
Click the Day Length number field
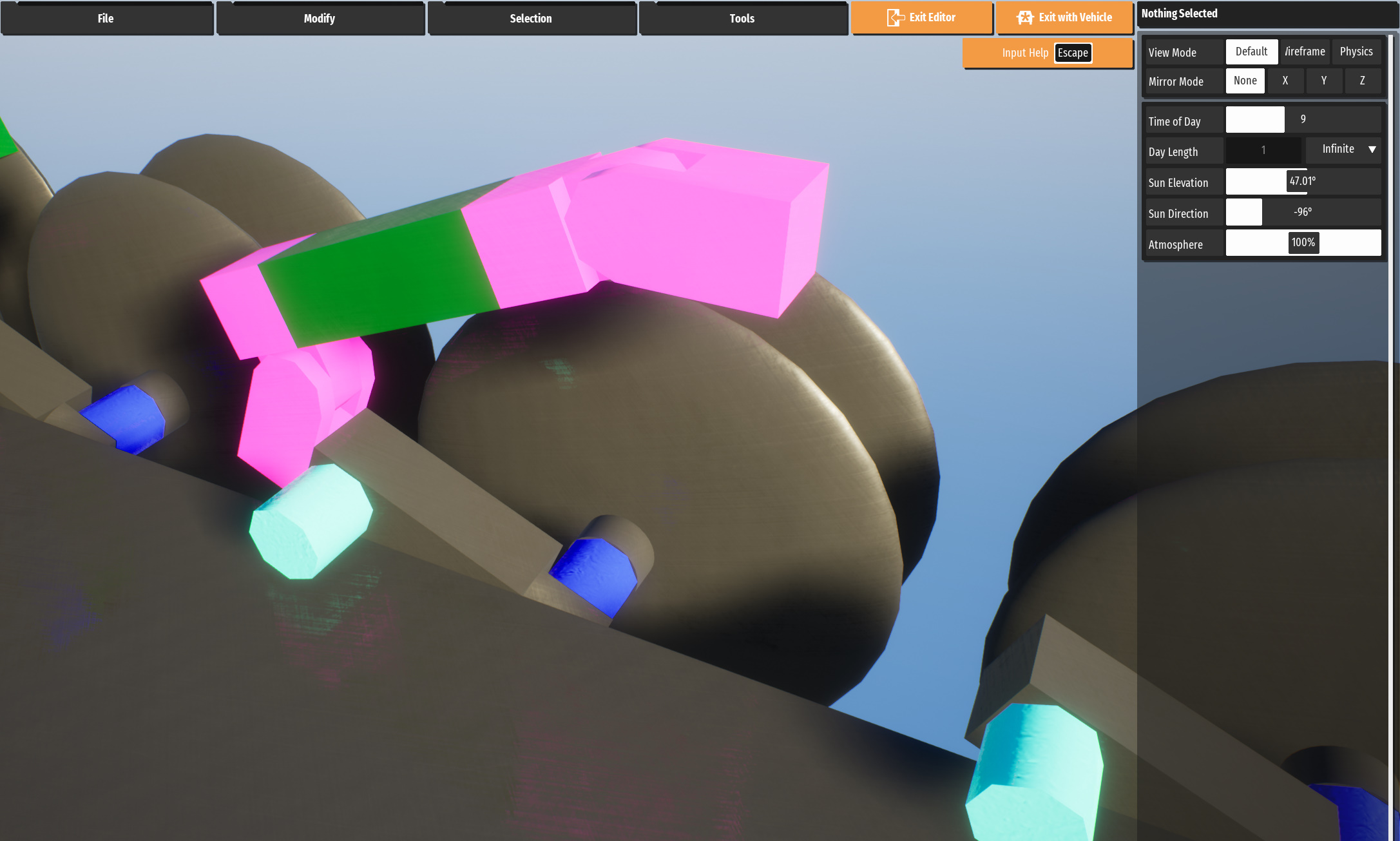tap(1263, 150)
